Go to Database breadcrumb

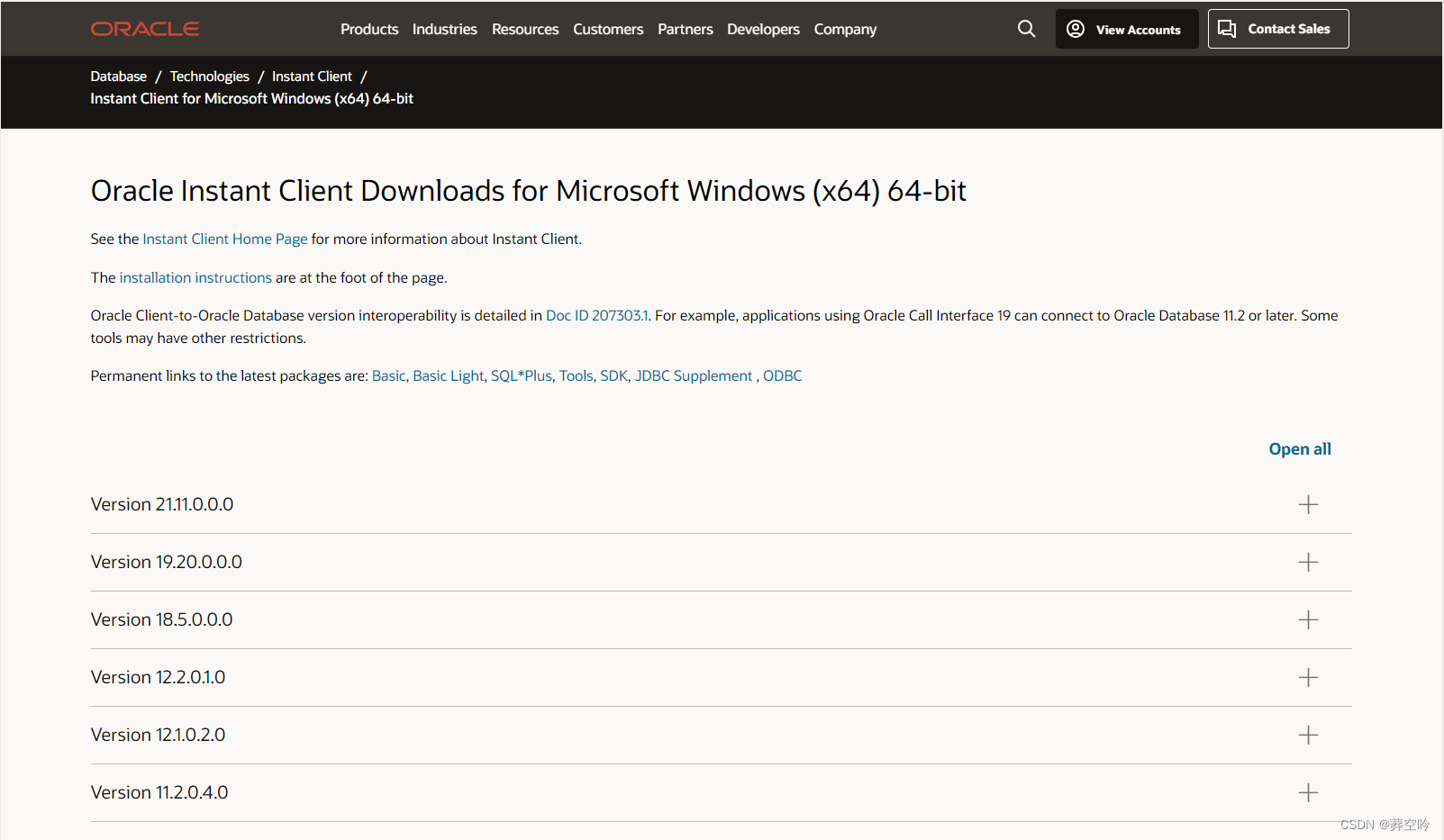click(x=118, y=77)
